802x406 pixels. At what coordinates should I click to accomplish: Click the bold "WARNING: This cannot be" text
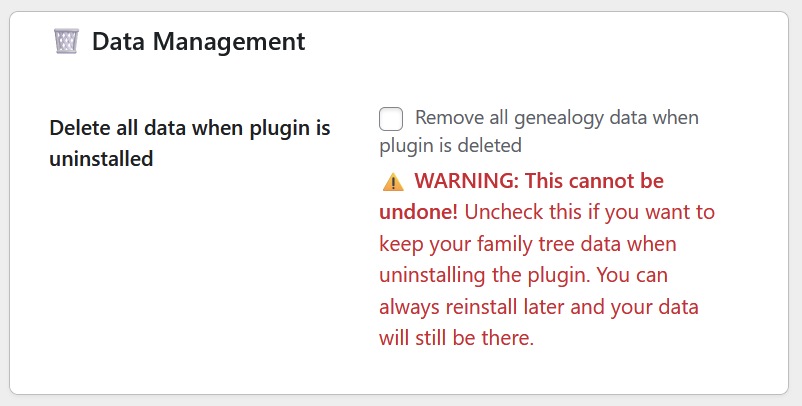point(538,181)
